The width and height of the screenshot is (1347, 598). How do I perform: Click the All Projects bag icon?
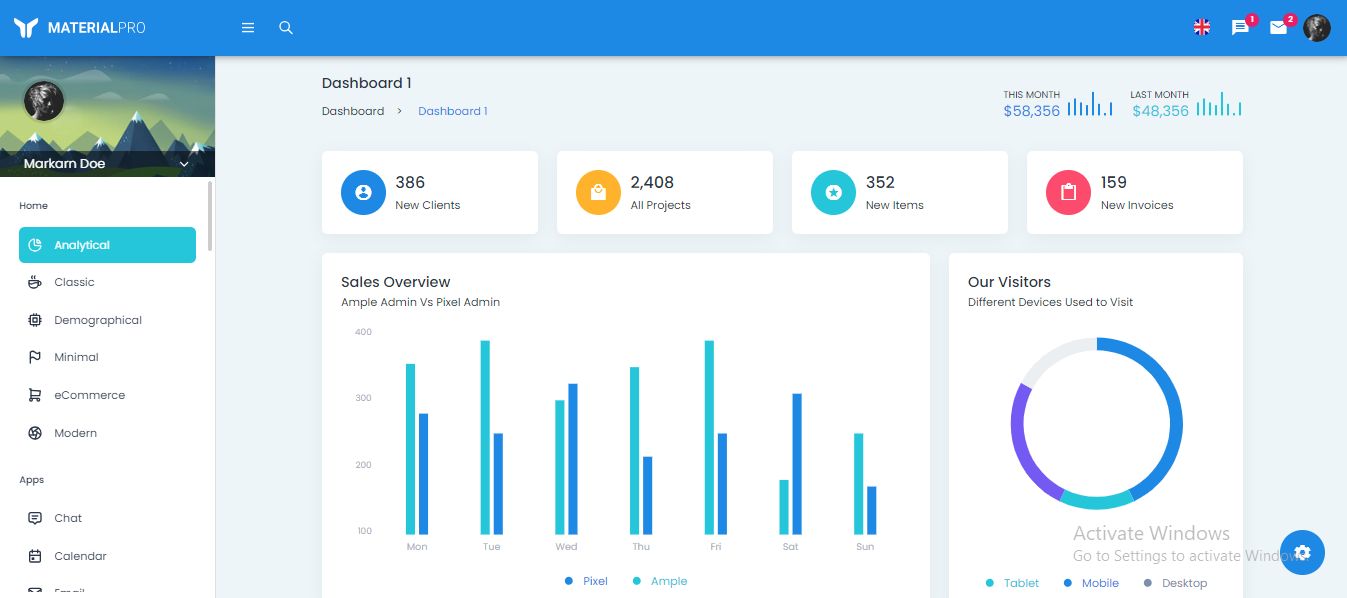coord(598,192)
